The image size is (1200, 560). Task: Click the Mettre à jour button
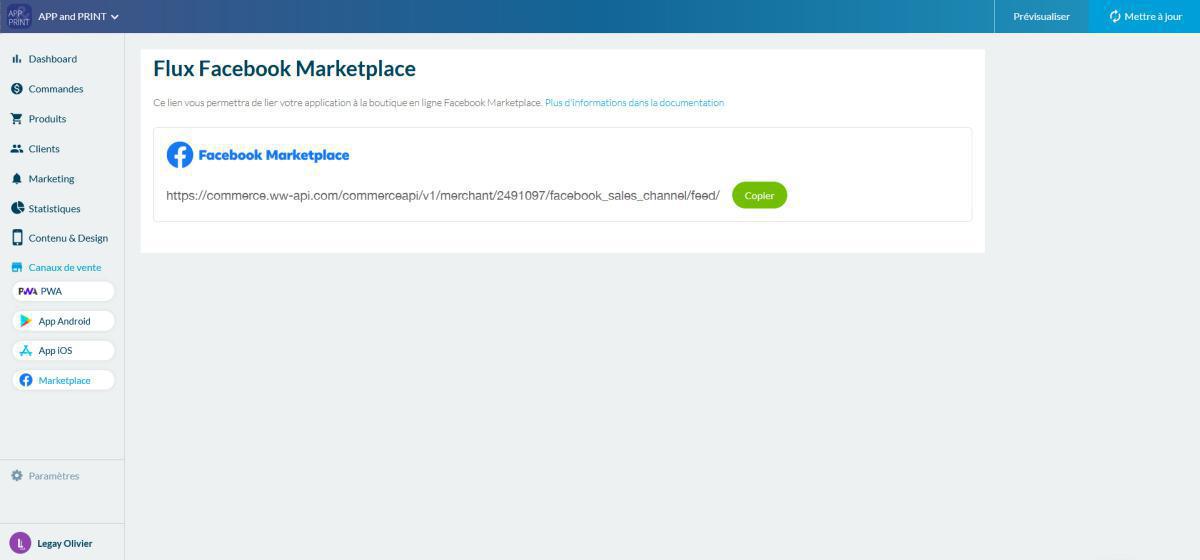tap(1144, 16)
